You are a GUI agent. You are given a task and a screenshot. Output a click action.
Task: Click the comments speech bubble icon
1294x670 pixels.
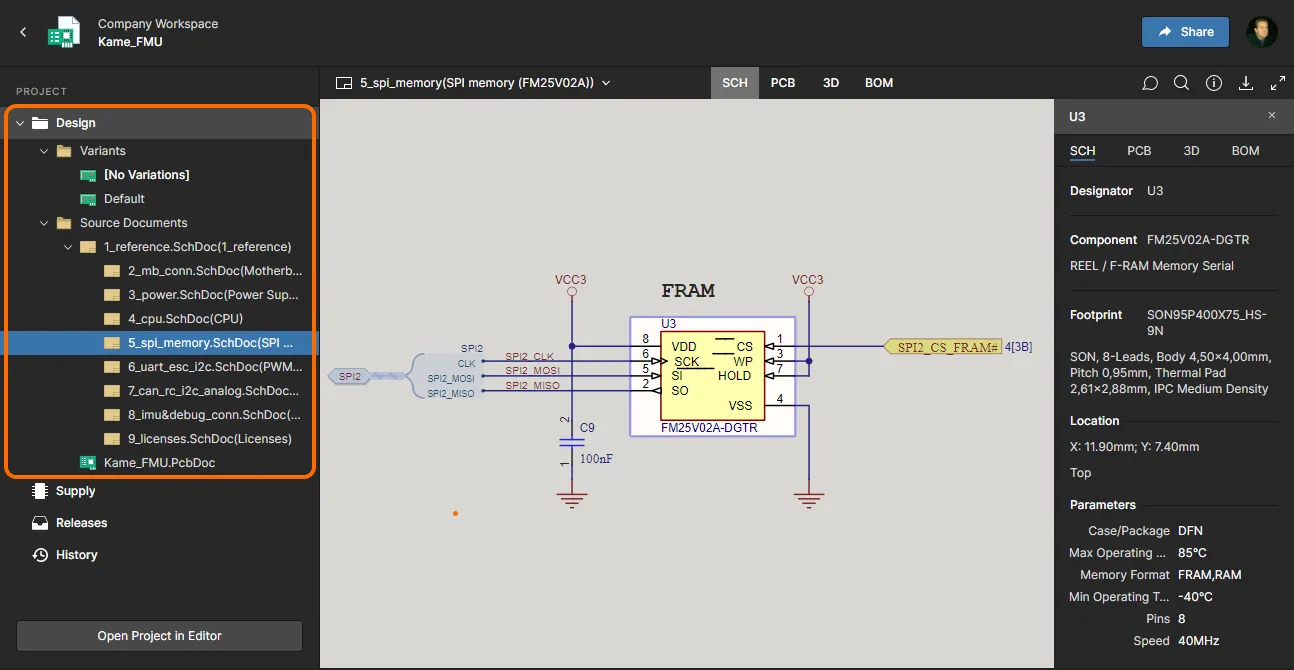pyautogui.click(x=1150, y=83)
